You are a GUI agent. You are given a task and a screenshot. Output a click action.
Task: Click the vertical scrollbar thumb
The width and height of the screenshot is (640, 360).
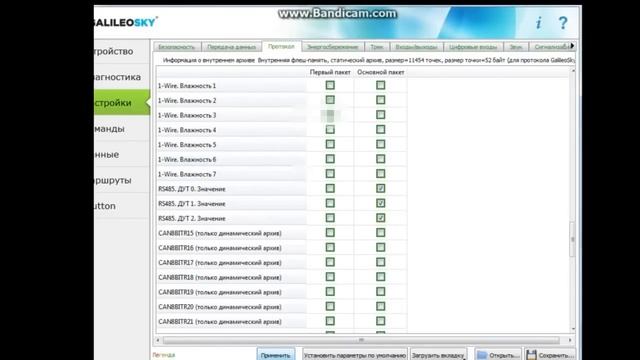(573, 240)
